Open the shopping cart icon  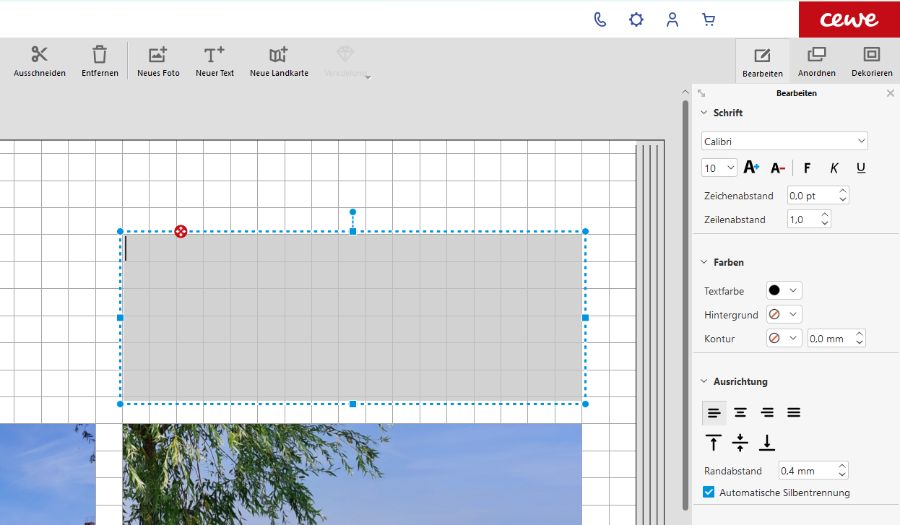pos(709,19)
